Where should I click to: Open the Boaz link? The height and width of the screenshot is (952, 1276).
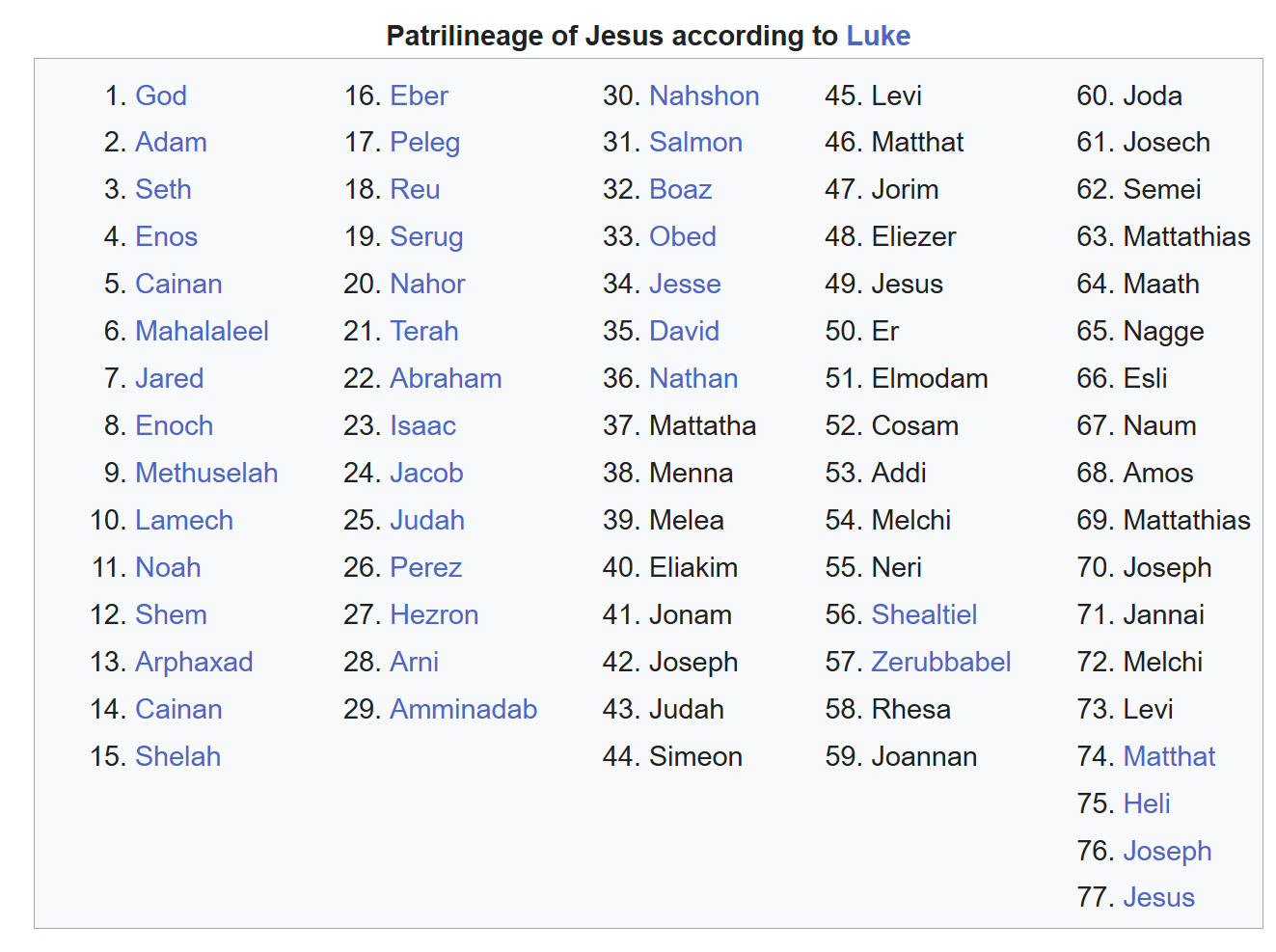(680, 189)
